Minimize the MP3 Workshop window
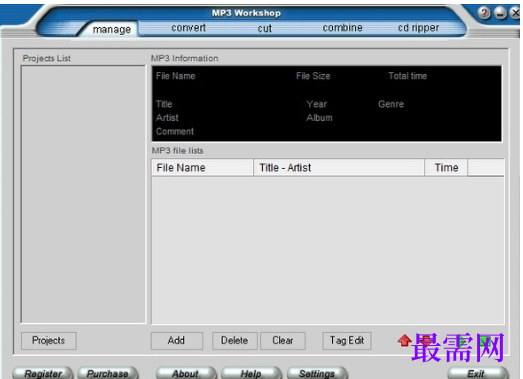The image size is (523, 379). point(500,13)
